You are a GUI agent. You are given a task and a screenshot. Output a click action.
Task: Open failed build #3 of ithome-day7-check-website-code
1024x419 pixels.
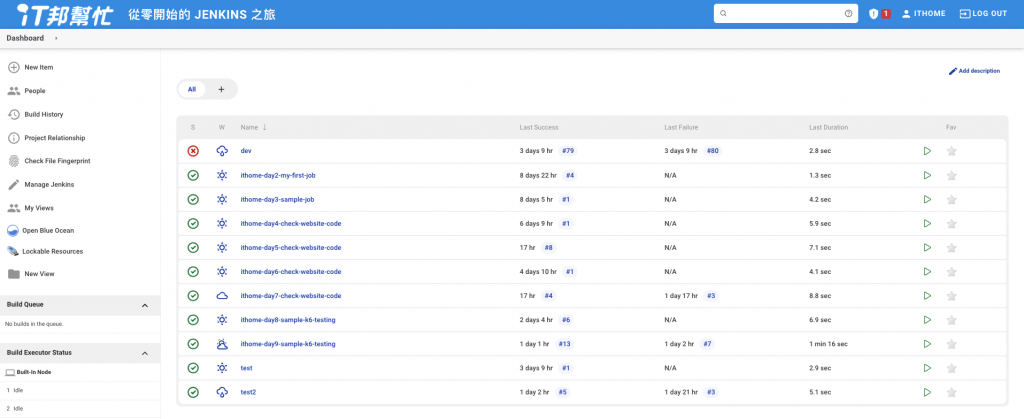point(711,296)
